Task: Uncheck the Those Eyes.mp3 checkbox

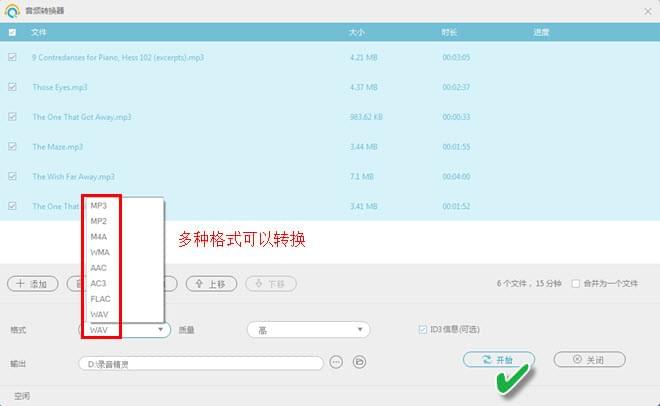Action: (12, 87)
